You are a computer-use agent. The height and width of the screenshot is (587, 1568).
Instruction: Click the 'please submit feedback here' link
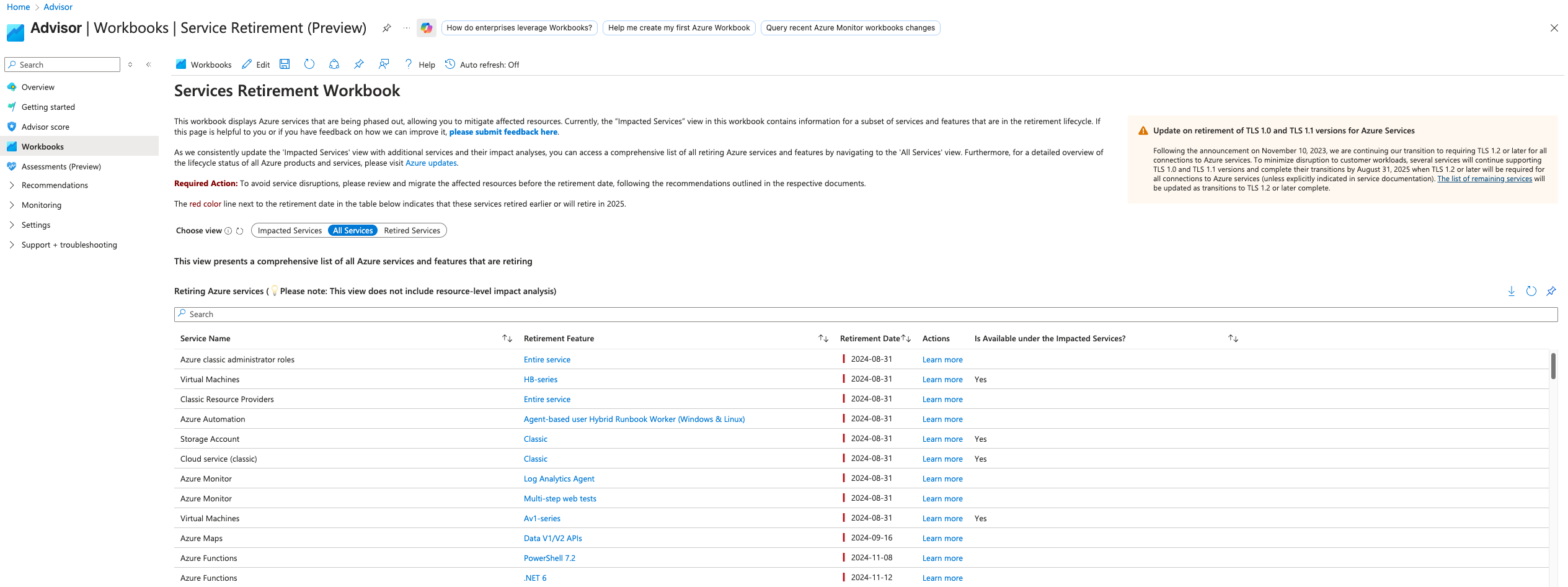(503, 132)
